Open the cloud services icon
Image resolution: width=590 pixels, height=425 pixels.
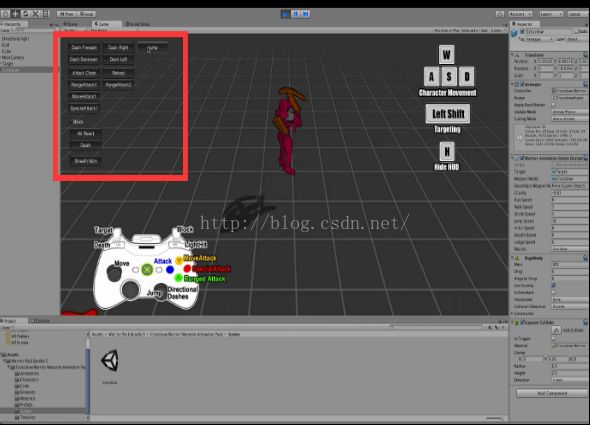[500, 14]
